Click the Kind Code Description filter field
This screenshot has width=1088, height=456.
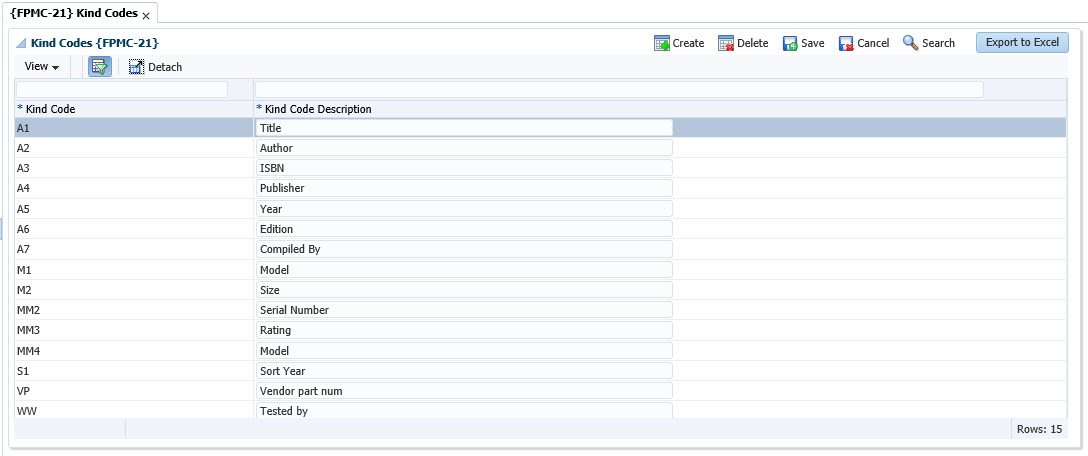[618, 90]
